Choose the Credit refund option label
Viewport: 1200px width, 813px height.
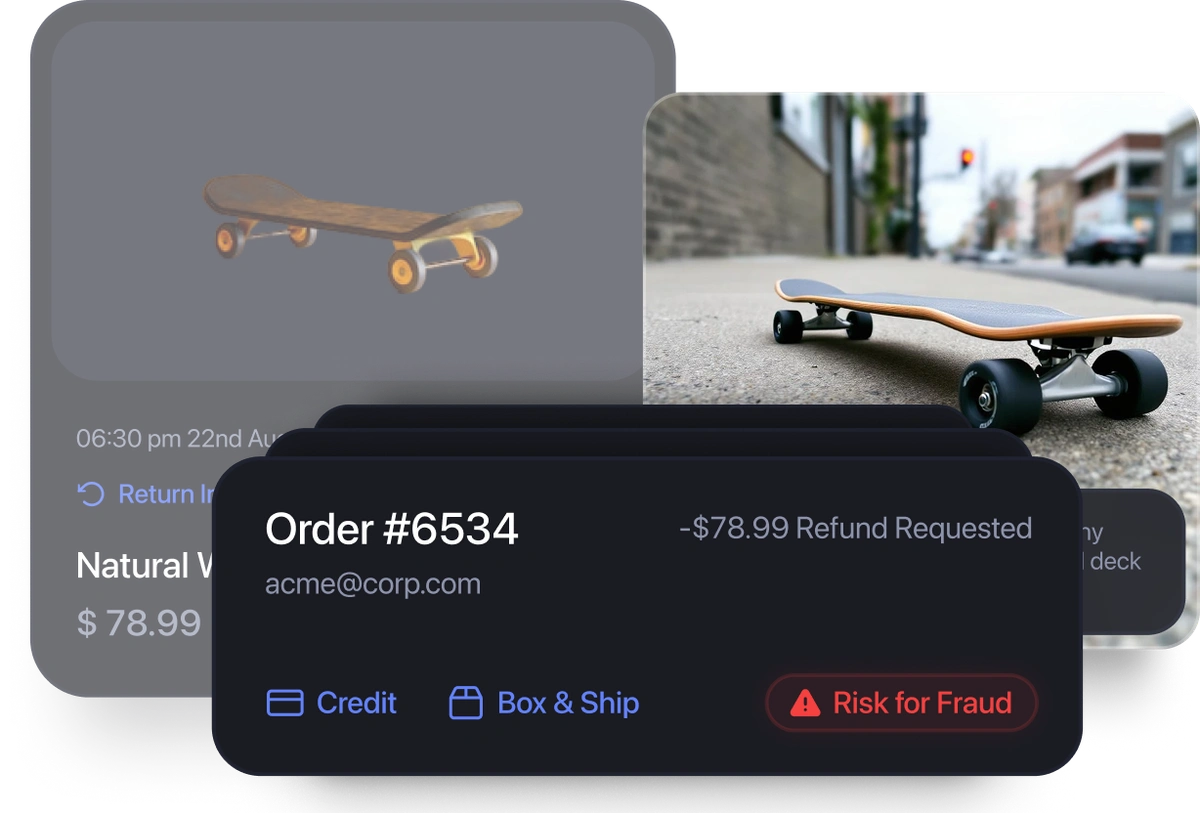click(357, 703)
